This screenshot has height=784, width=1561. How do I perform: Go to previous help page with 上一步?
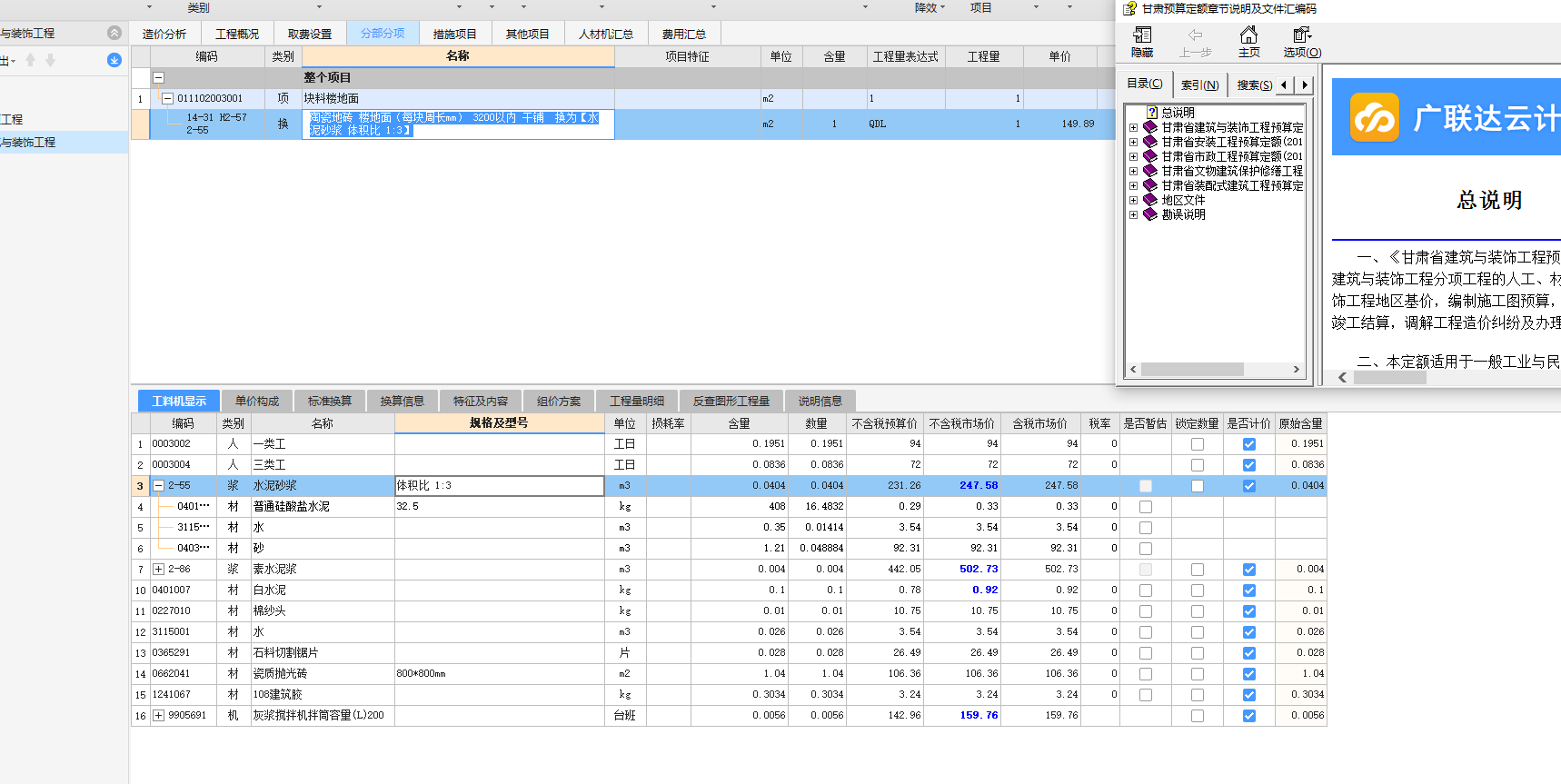pyautogui.click(x=1196, y=42)
